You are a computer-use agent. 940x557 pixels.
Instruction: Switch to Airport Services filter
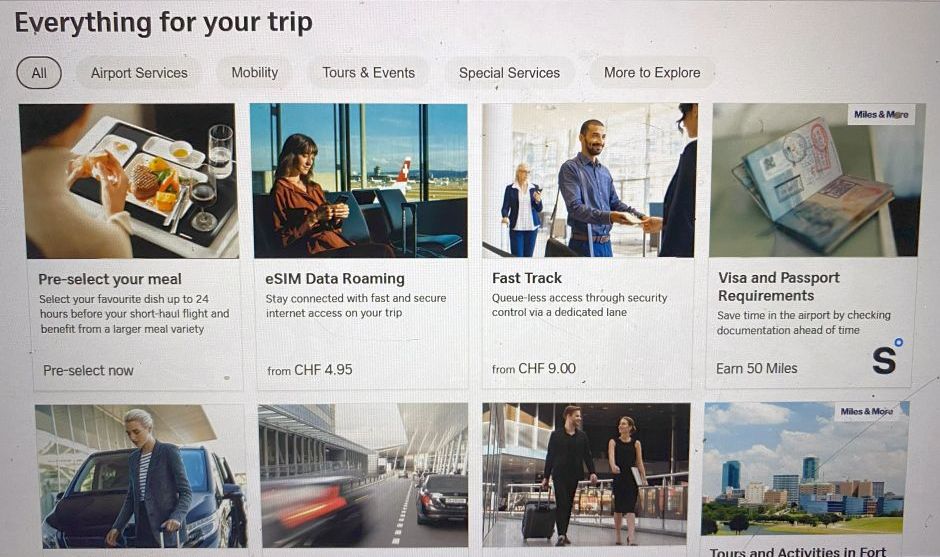tap(139, 73)
